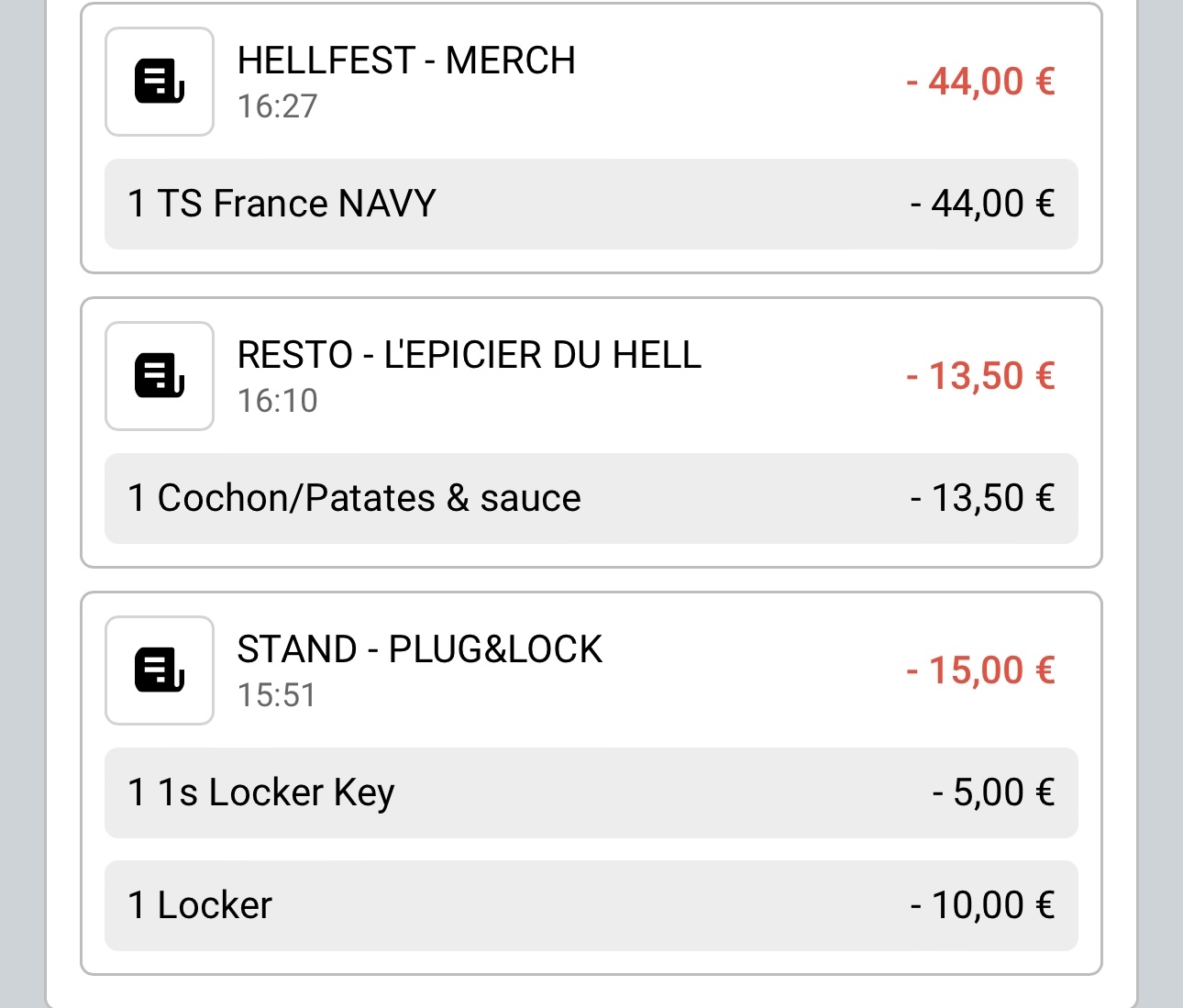
Task: Click the -15,00 € amount for STAND - PLUG&LOCK
Action: coord(978,670)
